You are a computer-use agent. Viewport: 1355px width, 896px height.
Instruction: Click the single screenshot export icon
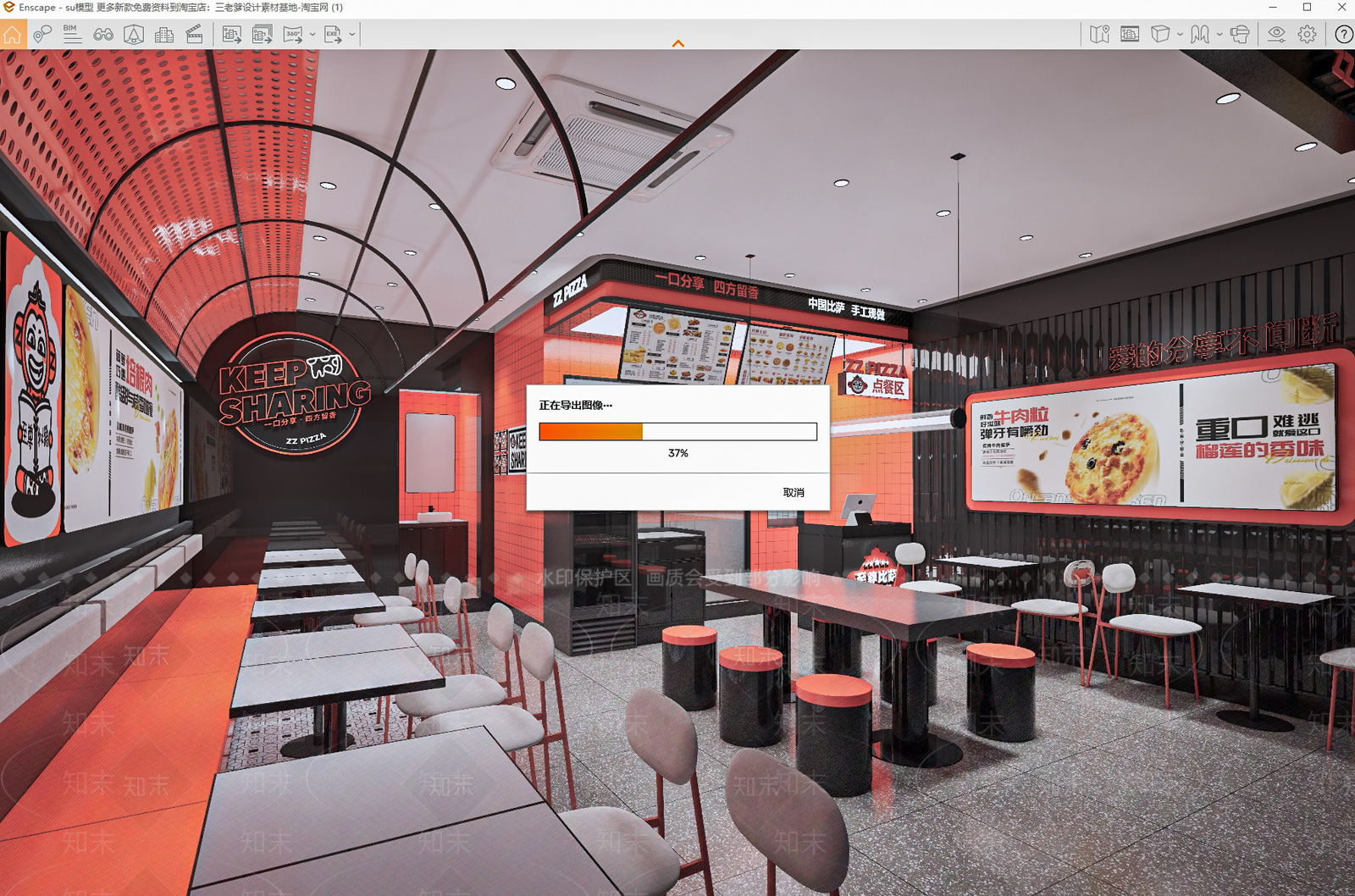coord(231,35)
